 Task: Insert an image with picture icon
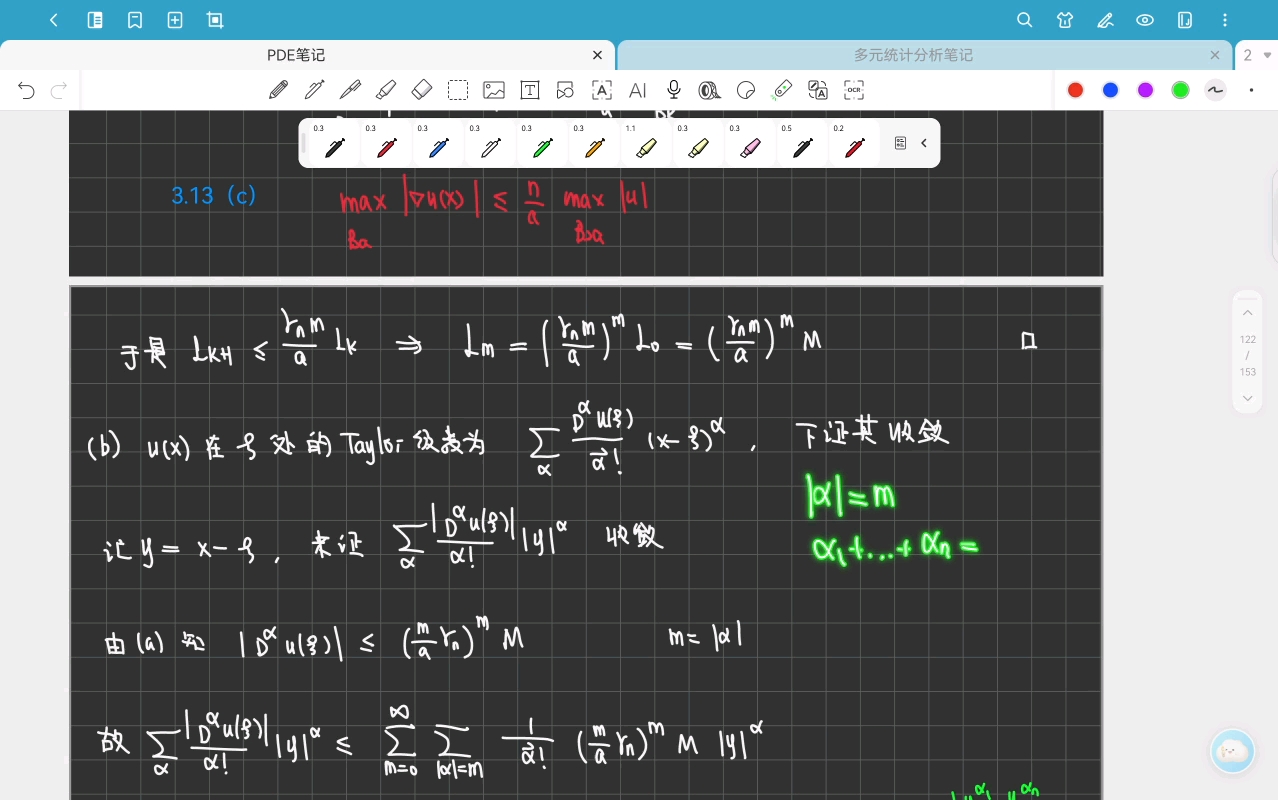tap(494, 90)
